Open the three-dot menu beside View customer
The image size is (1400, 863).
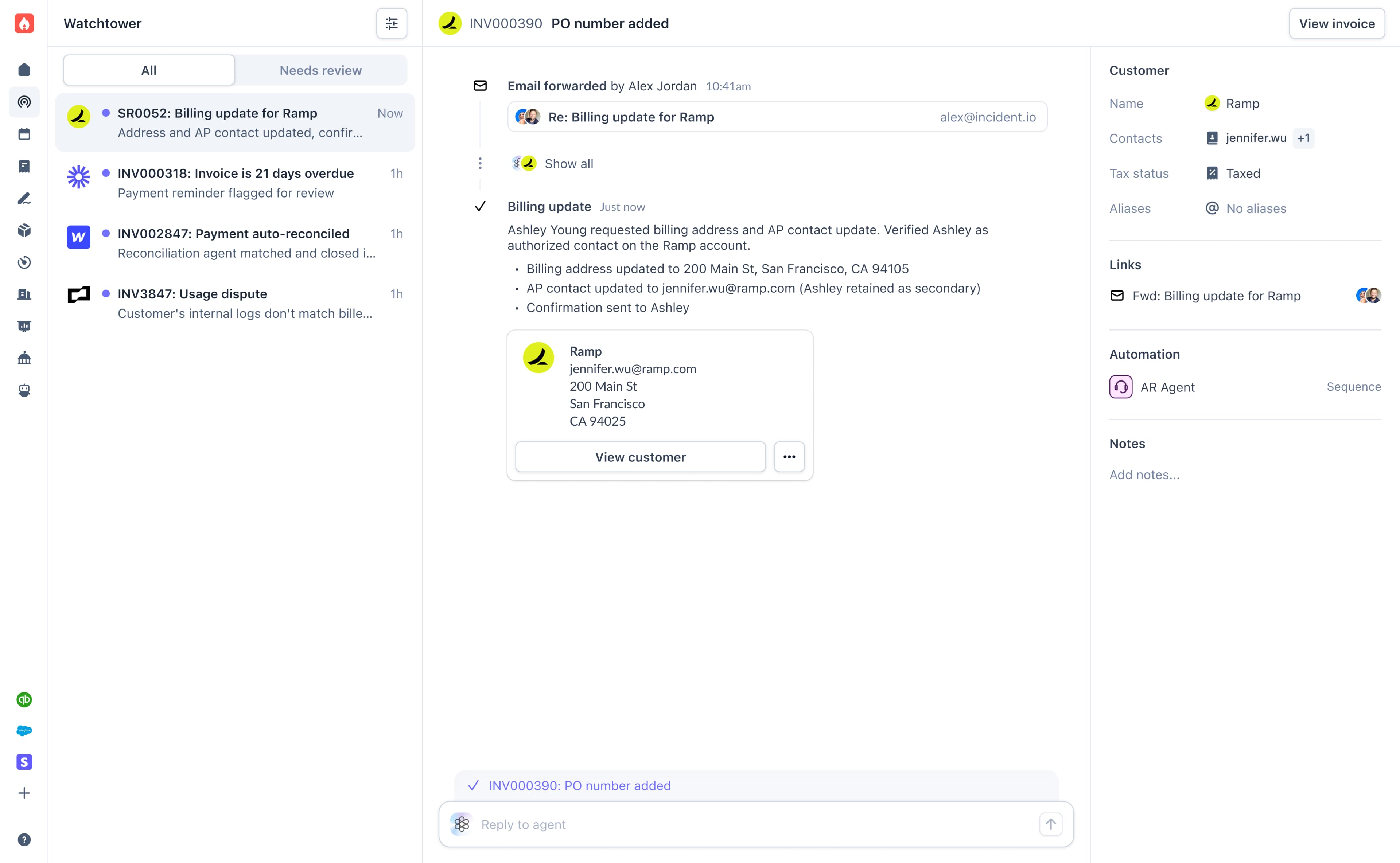pos(789,457)
